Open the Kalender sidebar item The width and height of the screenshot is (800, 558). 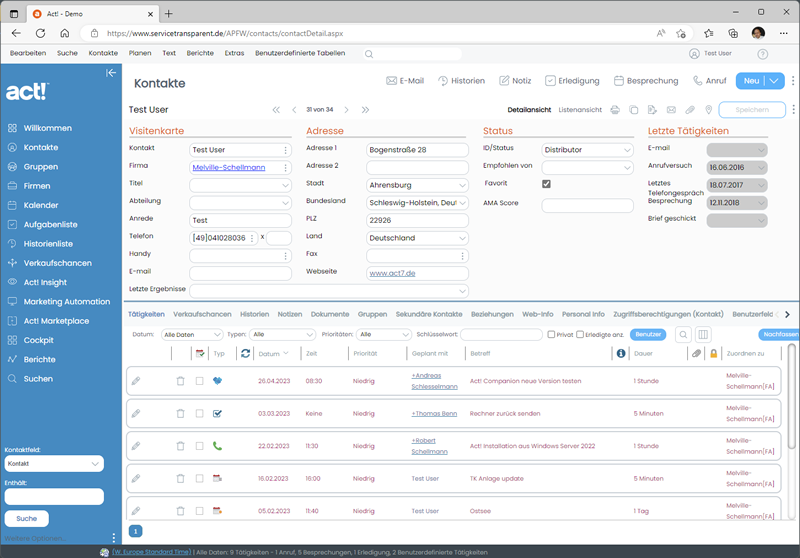41,205
